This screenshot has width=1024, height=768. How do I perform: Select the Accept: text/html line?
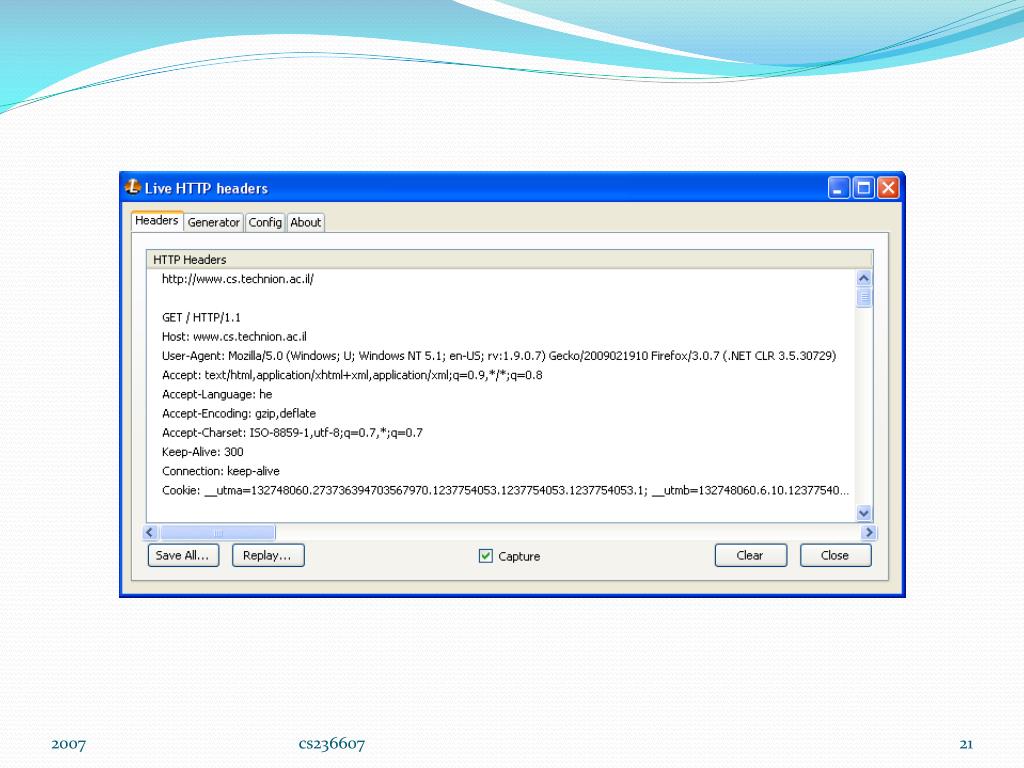tap(352, 375)
